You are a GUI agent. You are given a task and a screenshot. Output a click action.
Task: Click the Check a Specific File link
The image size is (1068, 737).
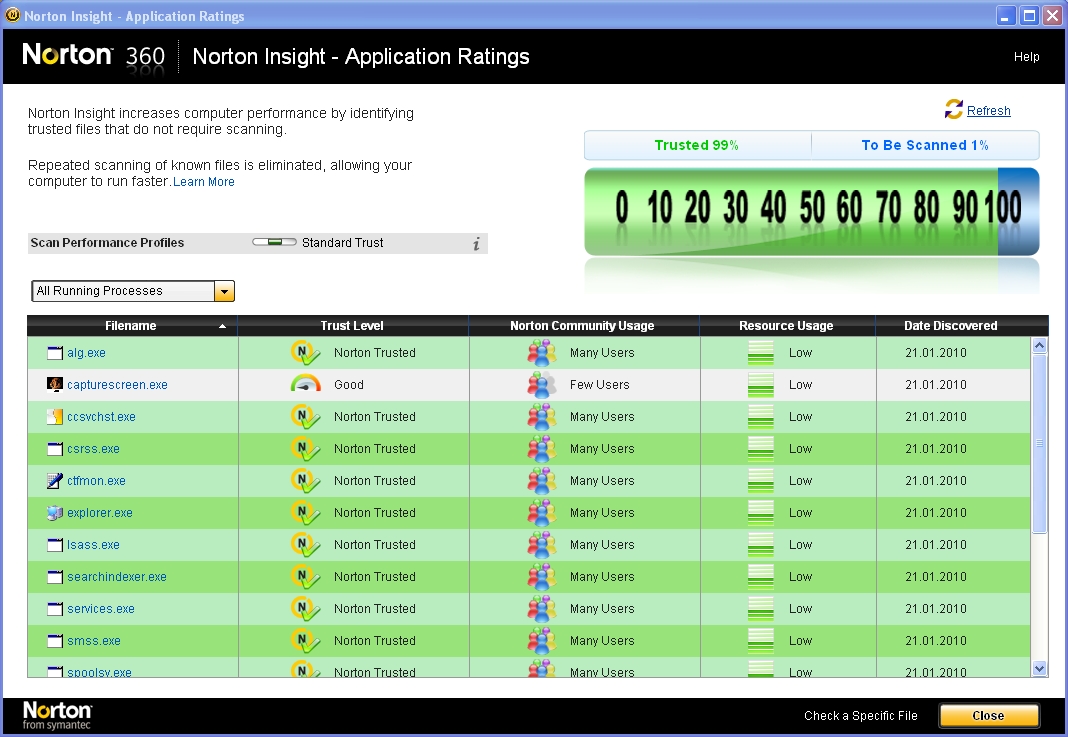[860, 716]
